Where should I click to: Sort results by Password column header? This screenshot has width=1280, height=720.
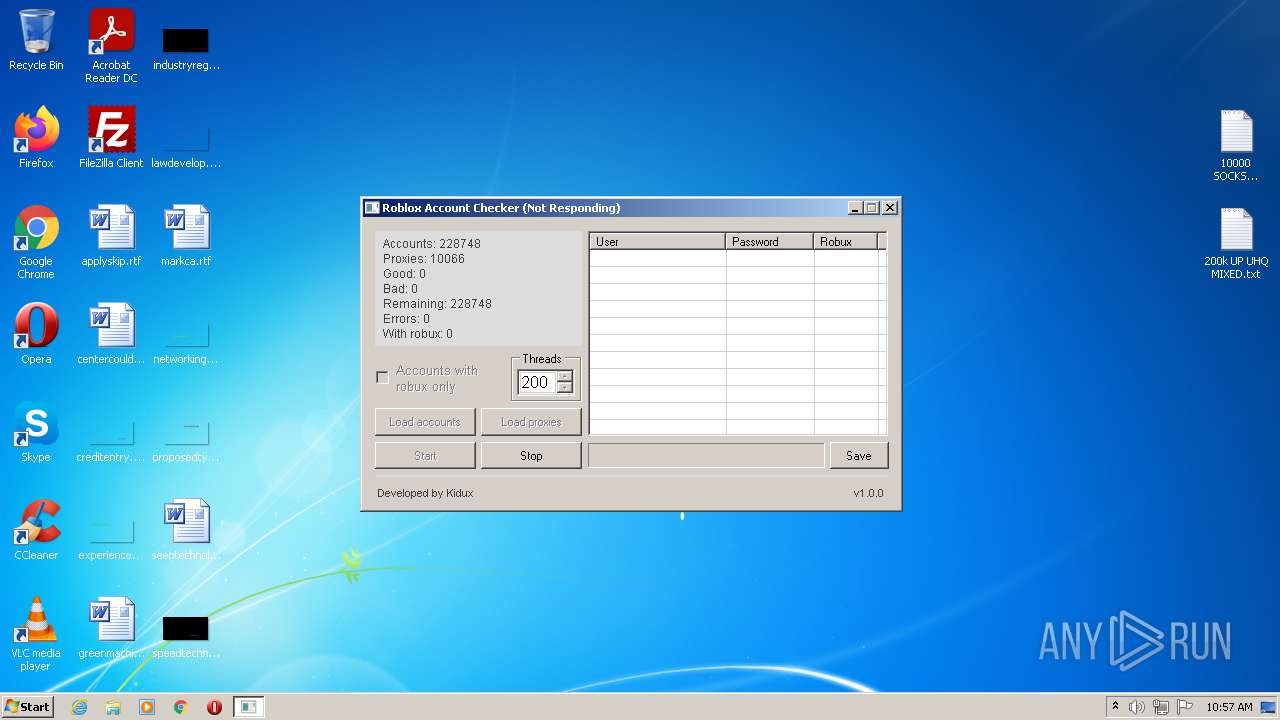pyautogui.click(x=770, y=241)
